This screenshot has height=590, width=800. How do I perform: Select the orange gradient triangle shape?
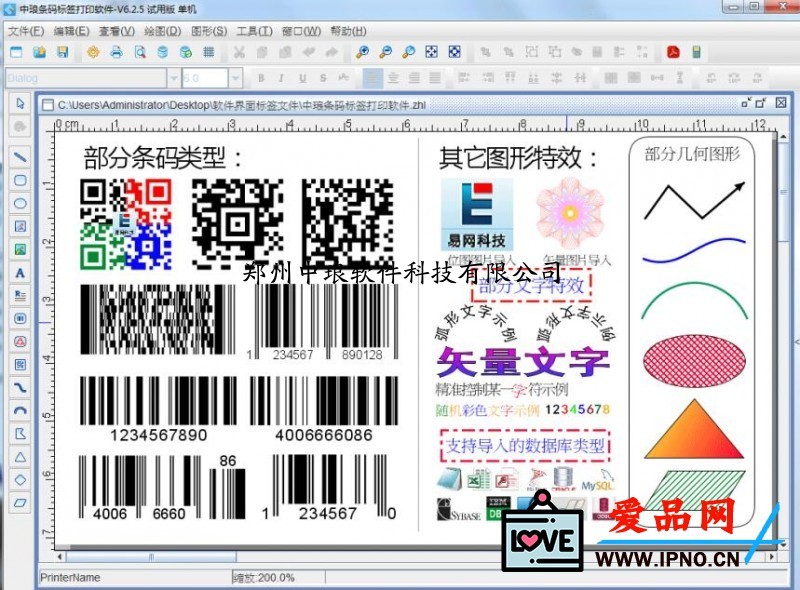pyautogui.click(x=694, y=429)
